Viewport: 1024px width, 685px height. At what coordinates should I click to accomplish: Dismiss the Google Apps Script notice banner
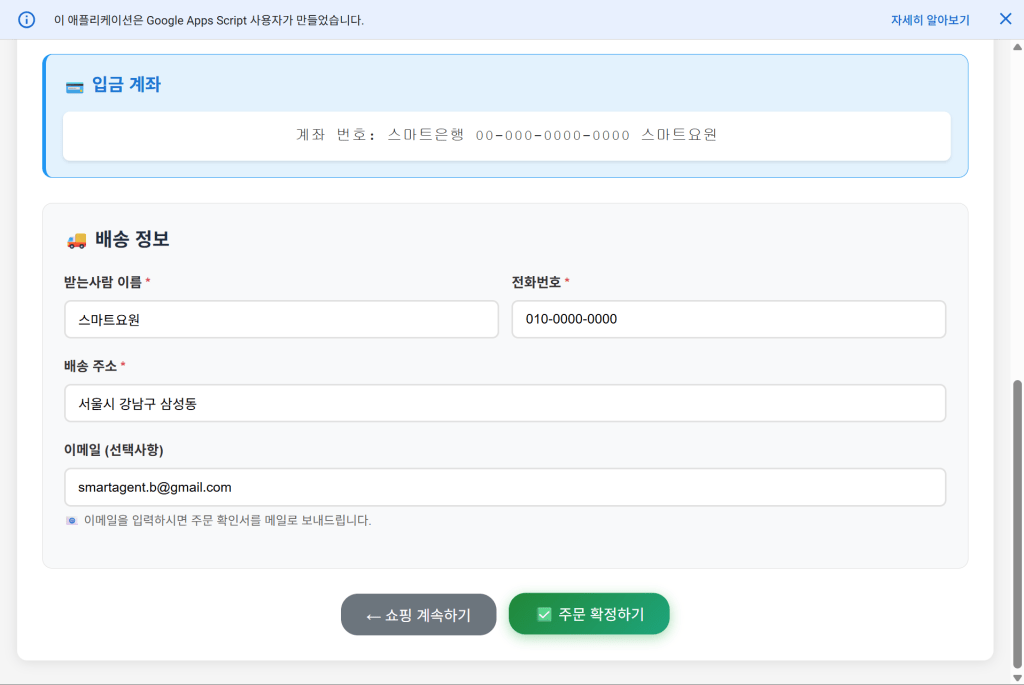pyautogui.click(x=1005, y=19)
